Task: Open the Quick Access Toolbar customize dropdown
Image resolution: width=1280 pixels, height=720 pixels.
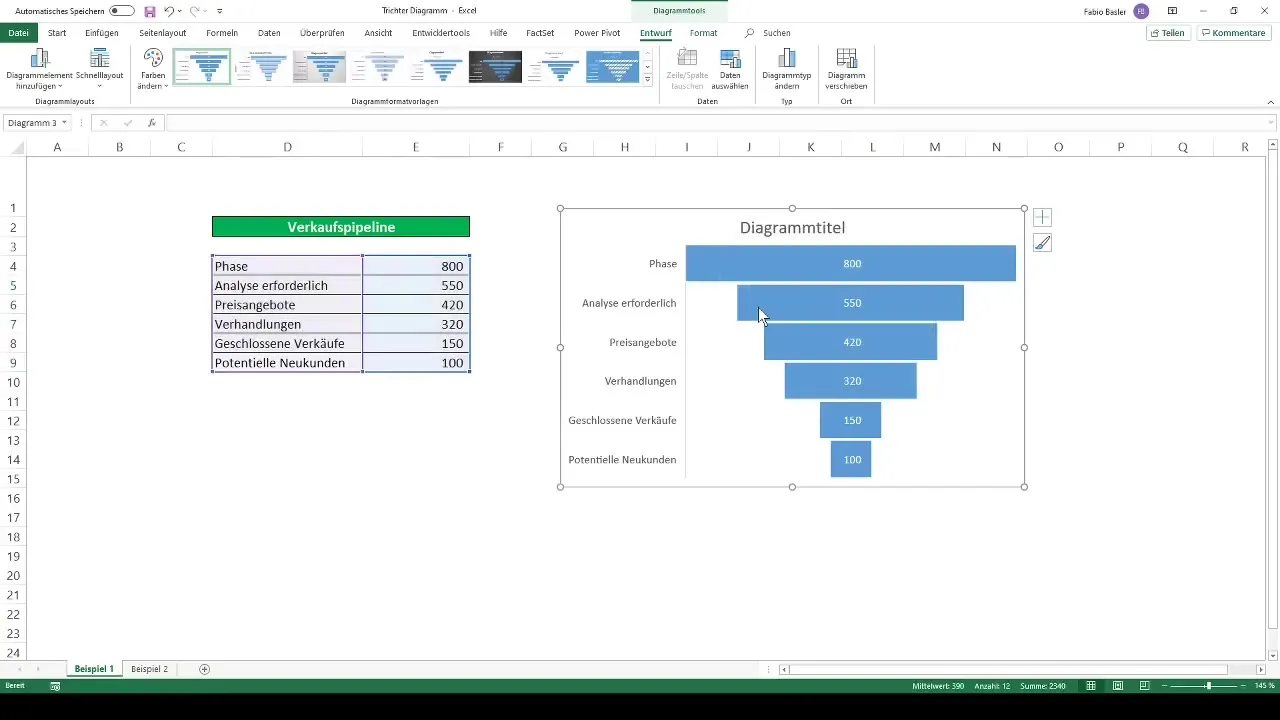Action: point(220,11)
